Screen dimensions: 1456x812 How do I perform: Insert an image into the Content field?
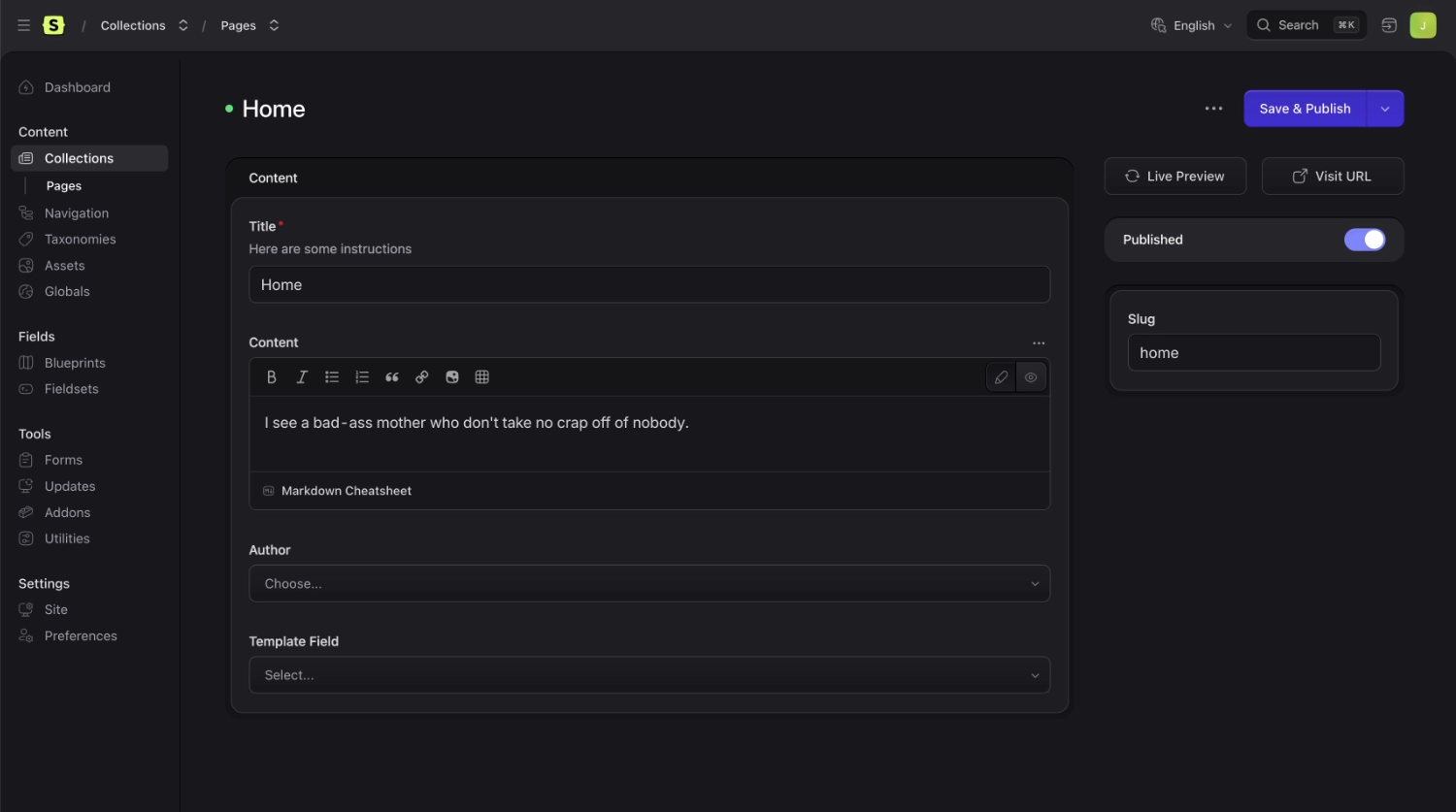click(x=452, y=376)
